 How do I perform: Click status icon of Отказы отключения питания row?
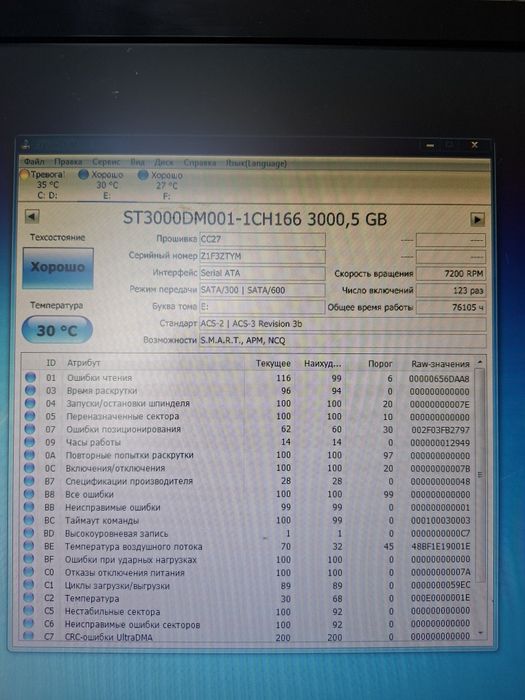click(x=29, y=571)
